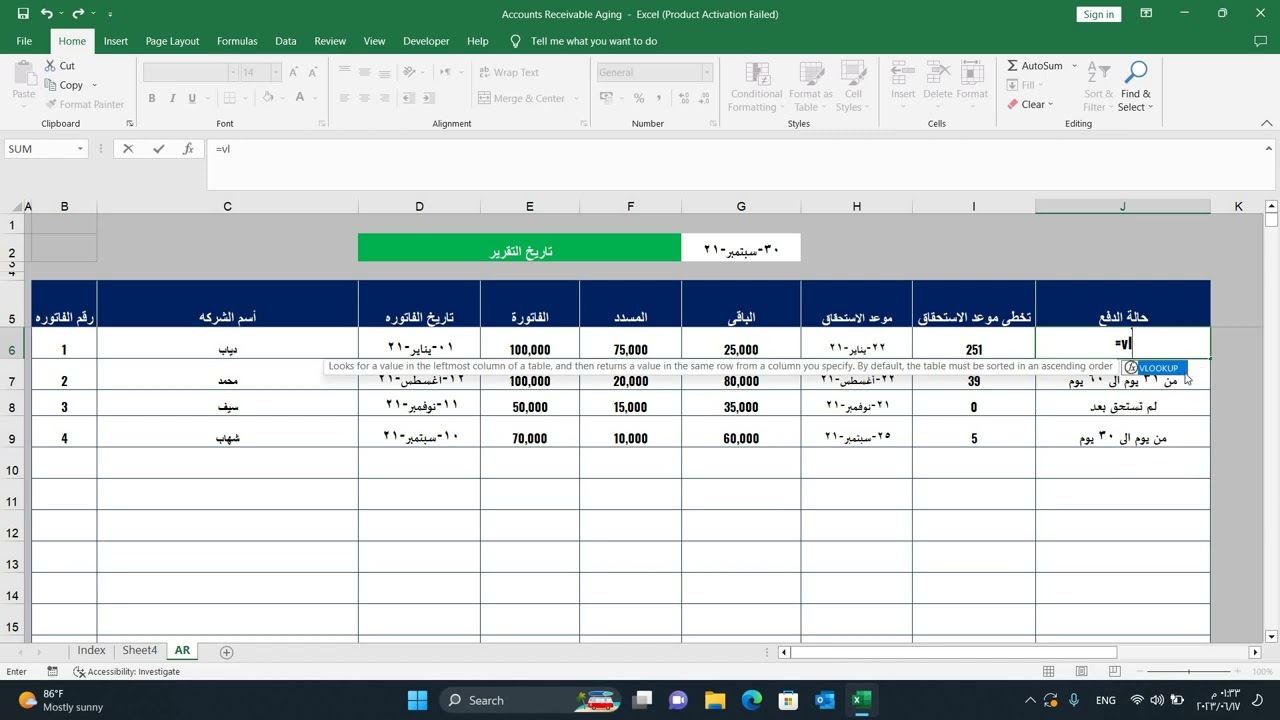Open the Developer tab
1280x720 pixels.
426,41
